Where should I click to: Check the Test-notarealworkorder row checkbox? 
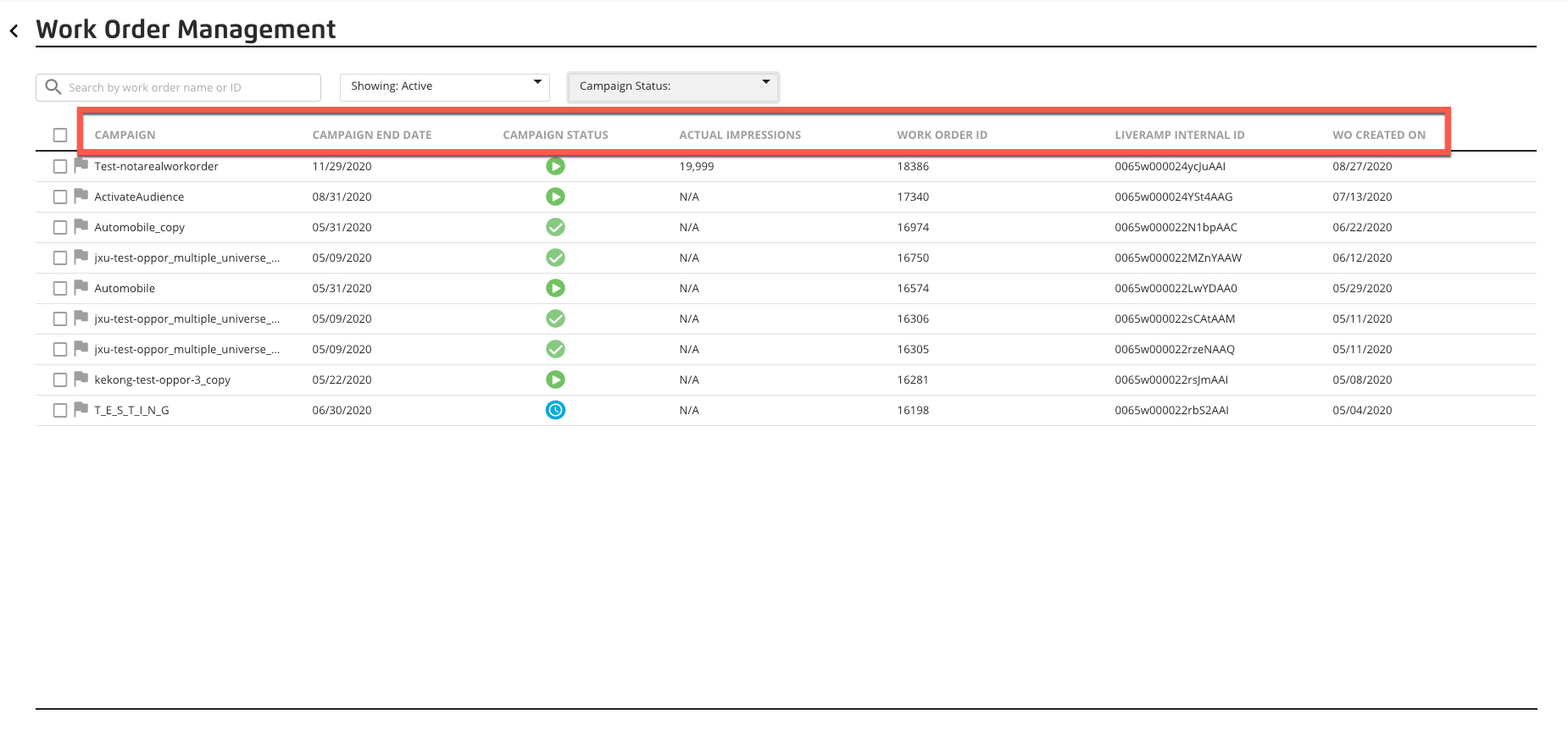click(60, 167)
